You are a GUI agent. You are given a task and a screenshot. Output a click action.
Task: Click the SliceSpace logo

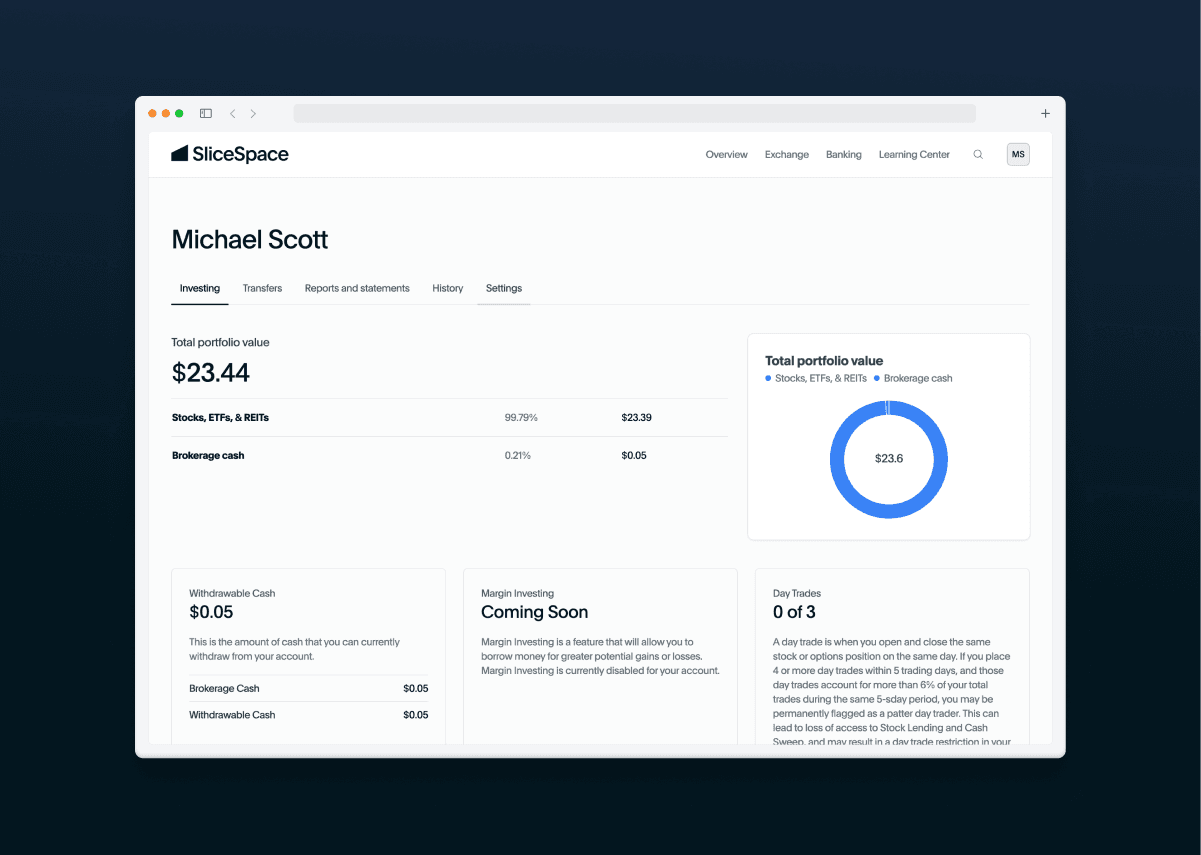tap(230, 154)
